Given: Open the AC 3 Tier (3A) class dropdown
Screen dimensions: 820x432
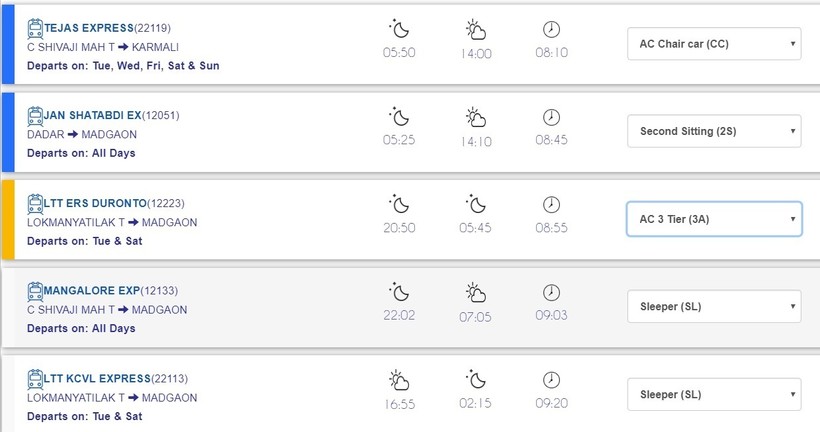Looking at the screenshot, I should 714,219.
